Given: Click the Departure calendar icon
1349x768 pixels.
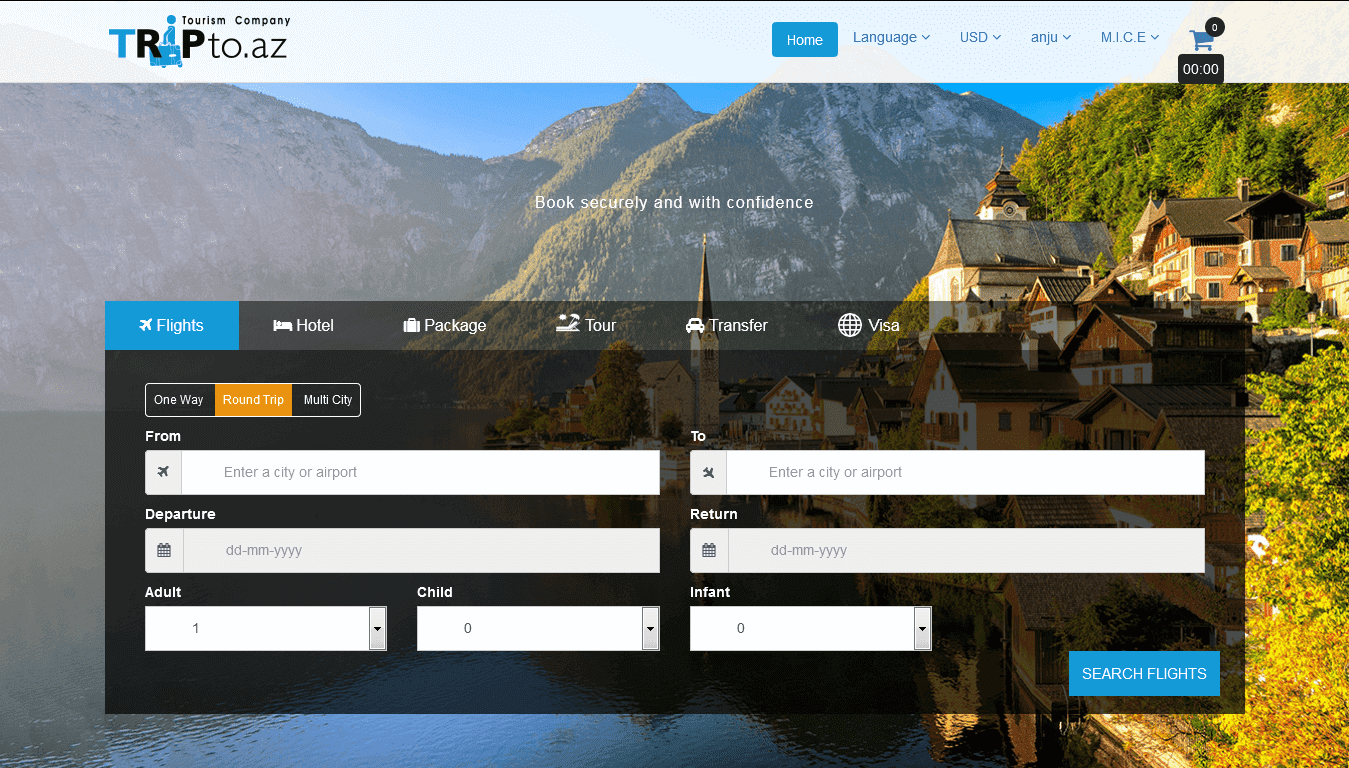Looking at the screenshot, I should click(x=164, y=550).
